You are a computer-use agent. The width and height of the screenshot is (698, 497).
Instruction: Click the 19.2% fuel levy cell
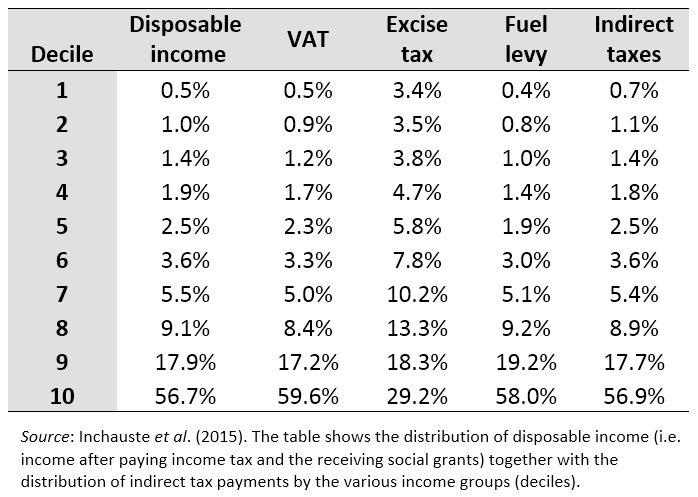point(526,362)
